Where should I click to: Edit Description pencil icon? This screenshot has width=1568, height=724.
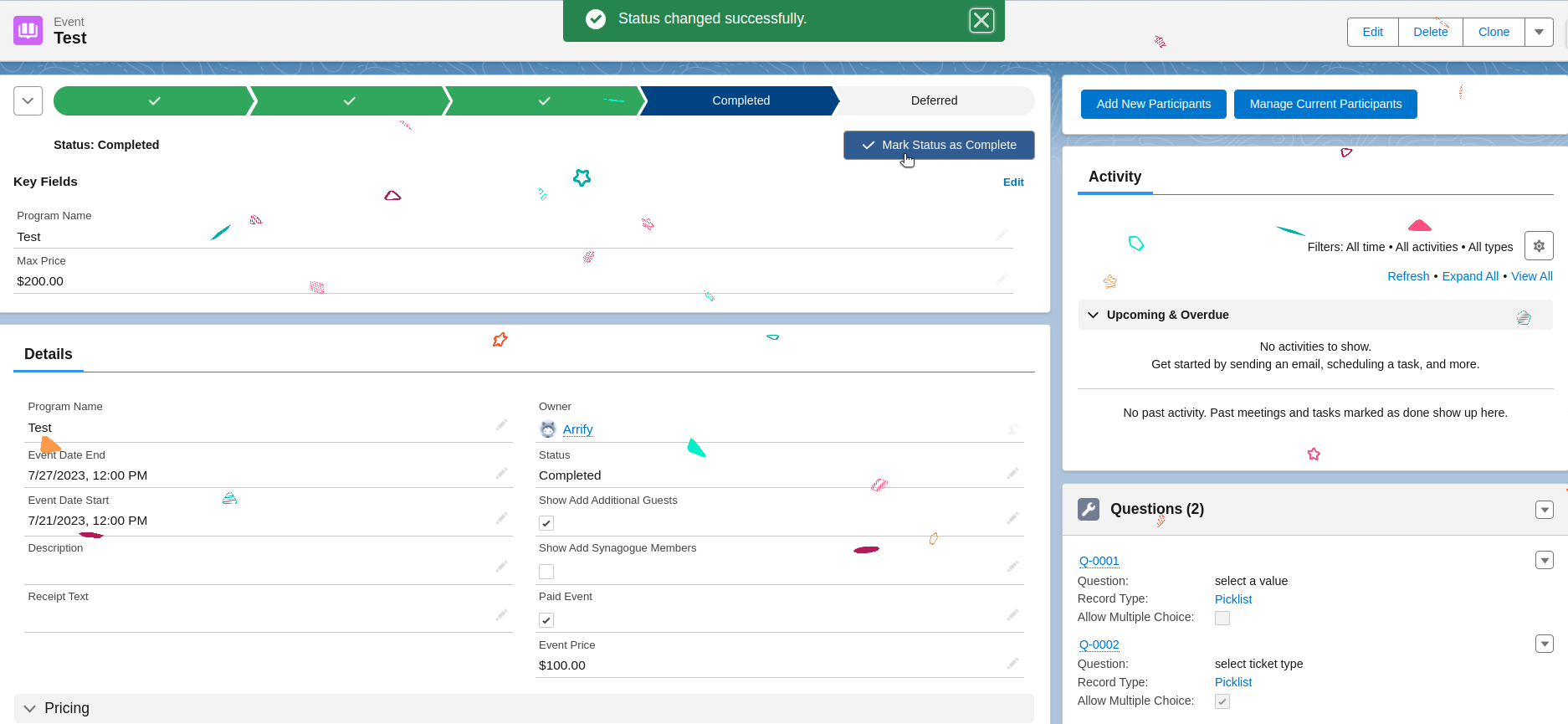501,567
